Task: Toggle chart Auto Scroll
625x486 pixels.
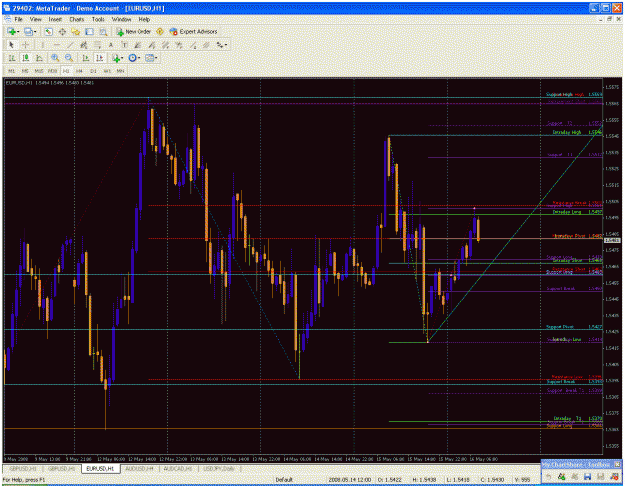Action: tap(85, 58)
